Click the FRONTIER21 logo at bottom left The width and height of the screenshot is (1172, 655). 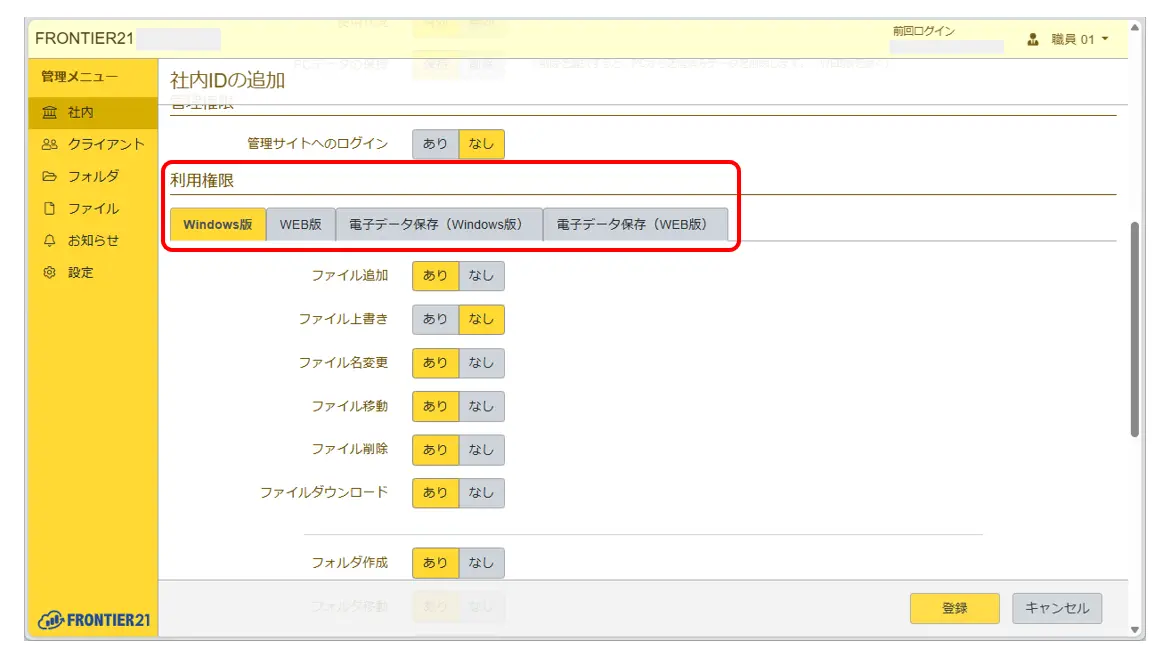(x=93, y=620)
